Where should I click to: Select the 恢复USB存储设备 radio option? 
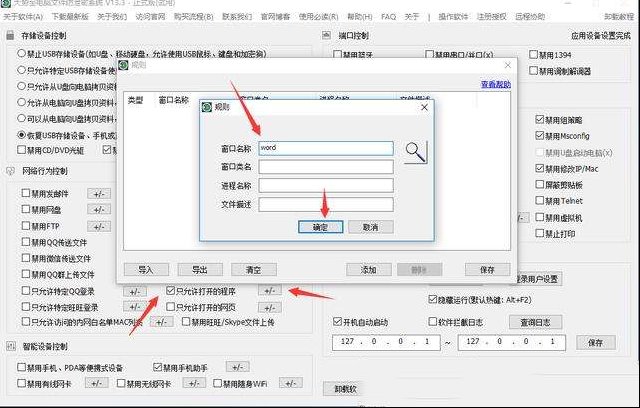click(21, 134)
